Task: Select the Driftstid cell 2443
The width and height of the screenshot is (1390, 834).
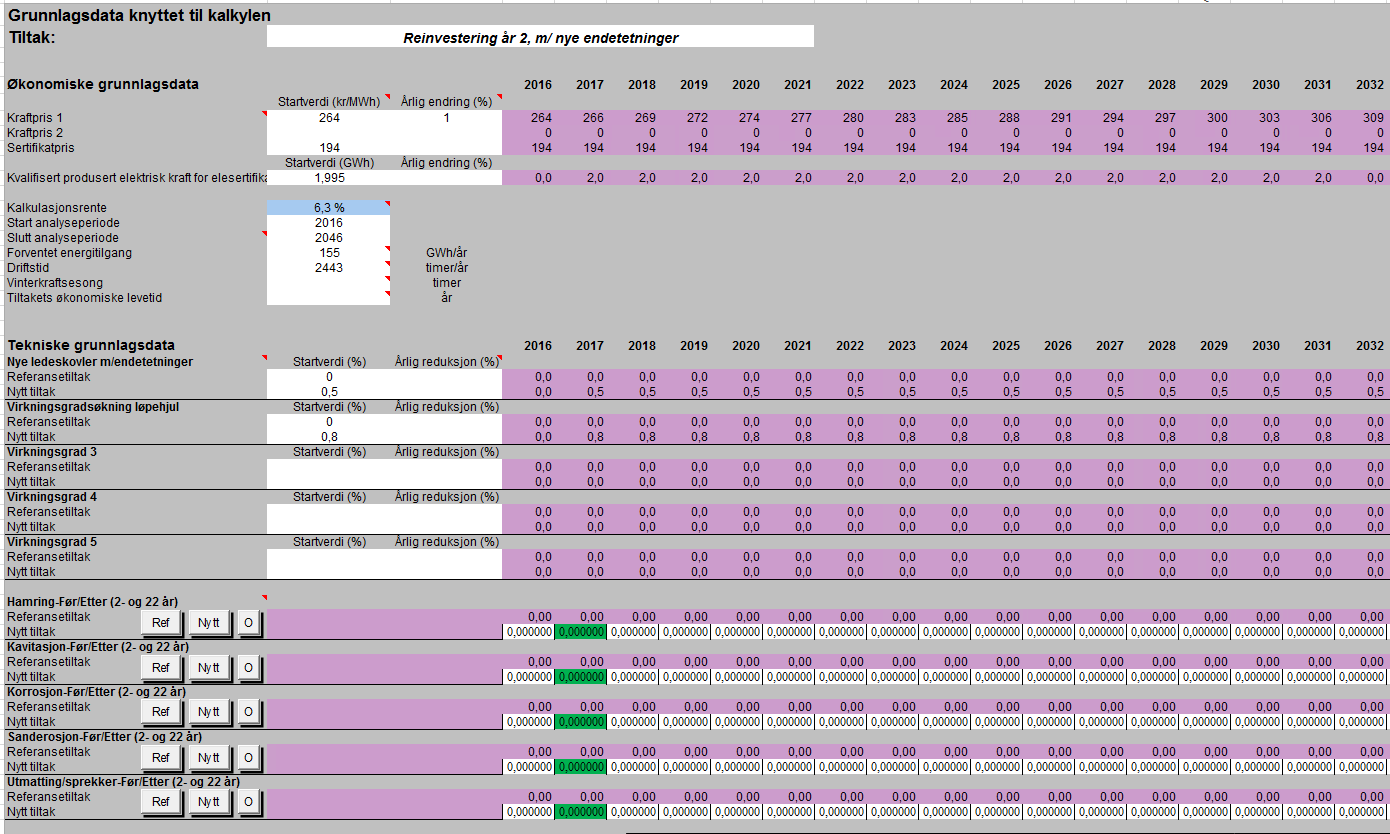Action: [329, 268]
